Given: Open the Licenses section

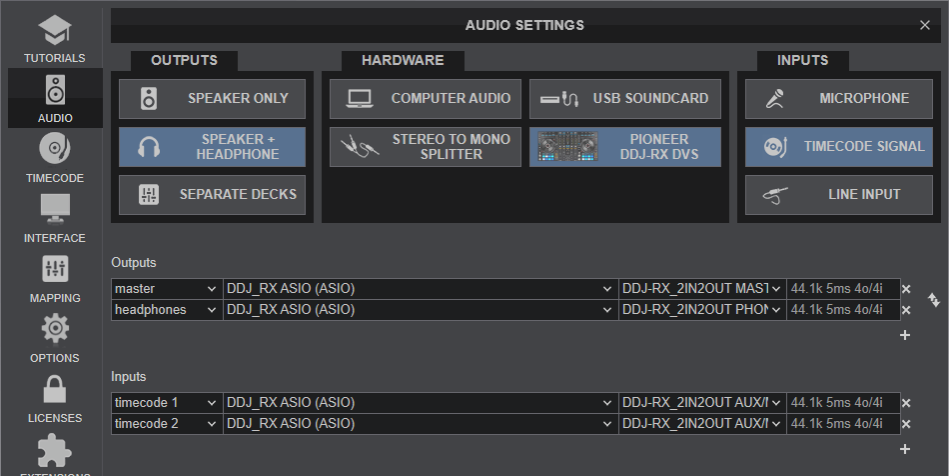Looking at the screenshot, I should pyautogui.click(x=54, y=398).
